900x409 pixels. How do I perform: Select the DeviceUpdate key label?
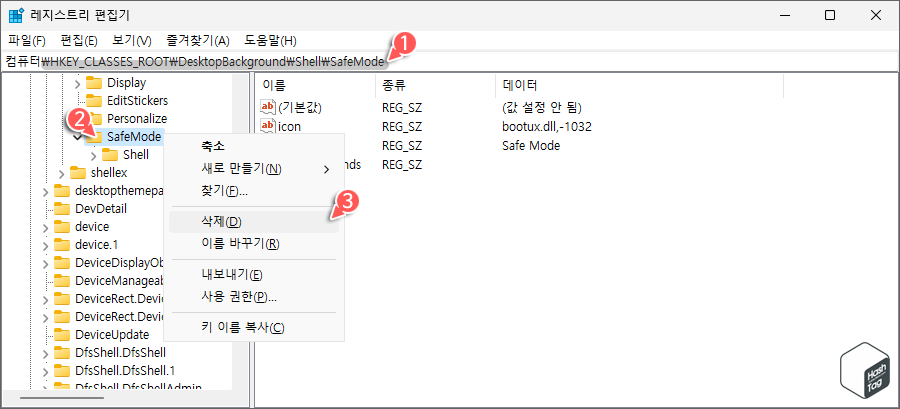point(112,334)
